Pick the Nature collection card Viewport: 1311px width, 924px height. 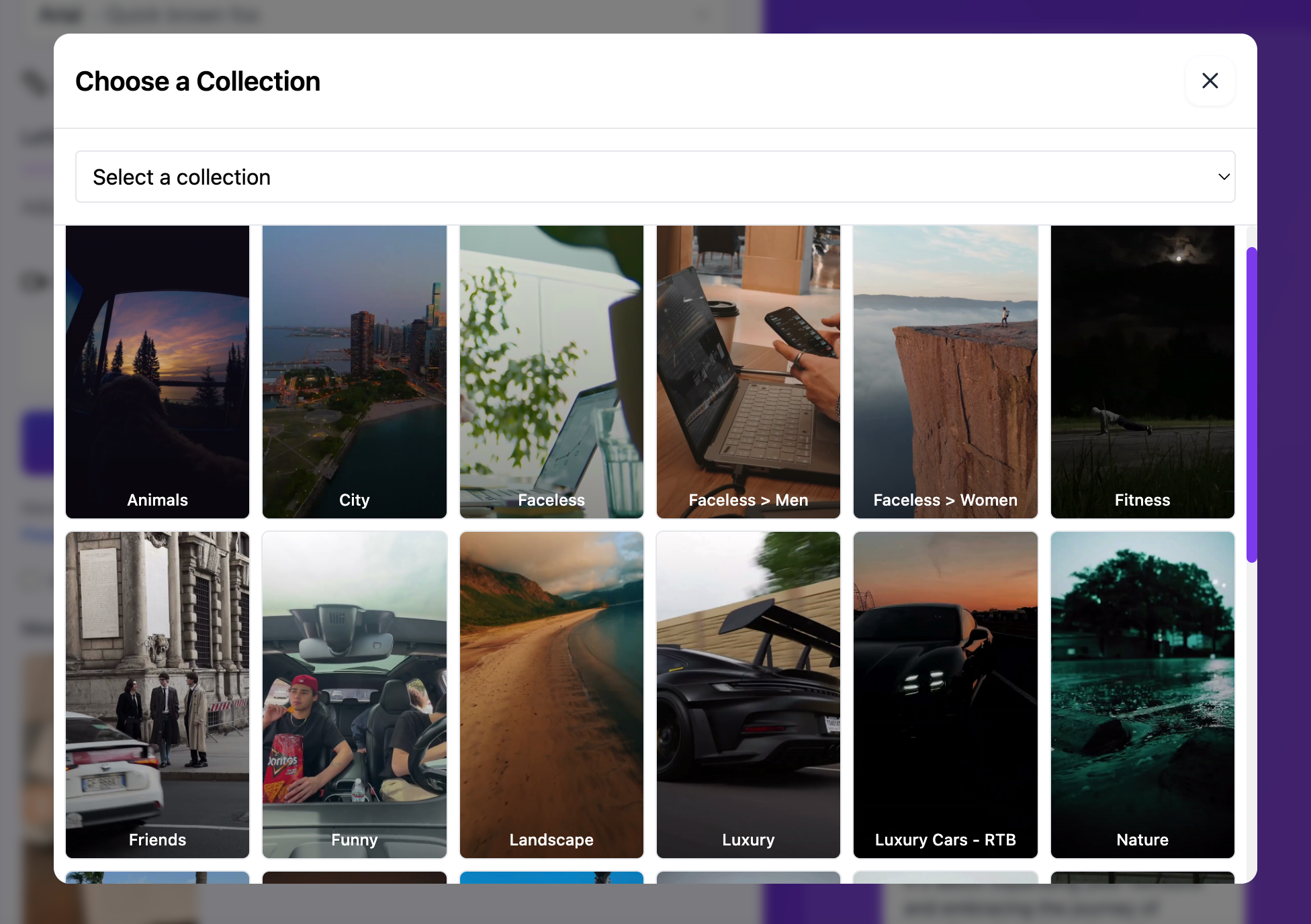[1142, 694]
